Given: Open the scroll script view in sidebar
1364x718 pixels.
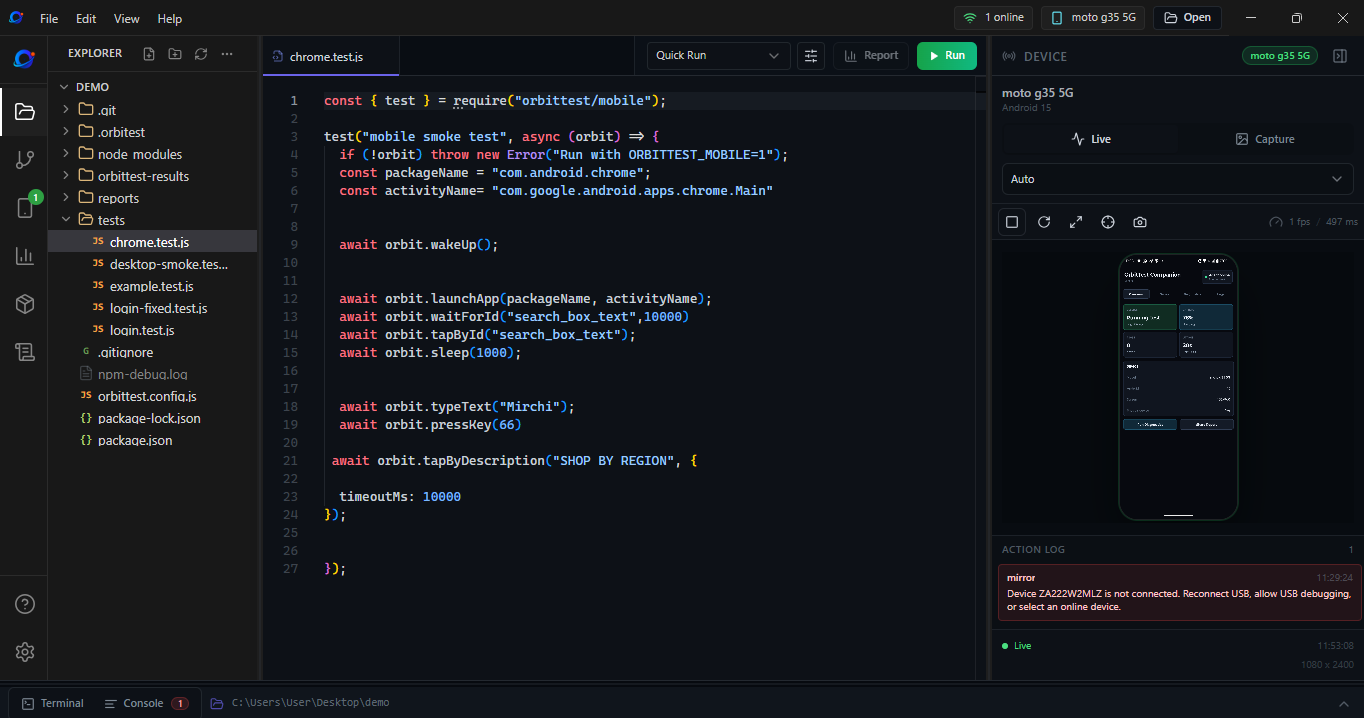Looking at the screenshot, I should 24,352.
